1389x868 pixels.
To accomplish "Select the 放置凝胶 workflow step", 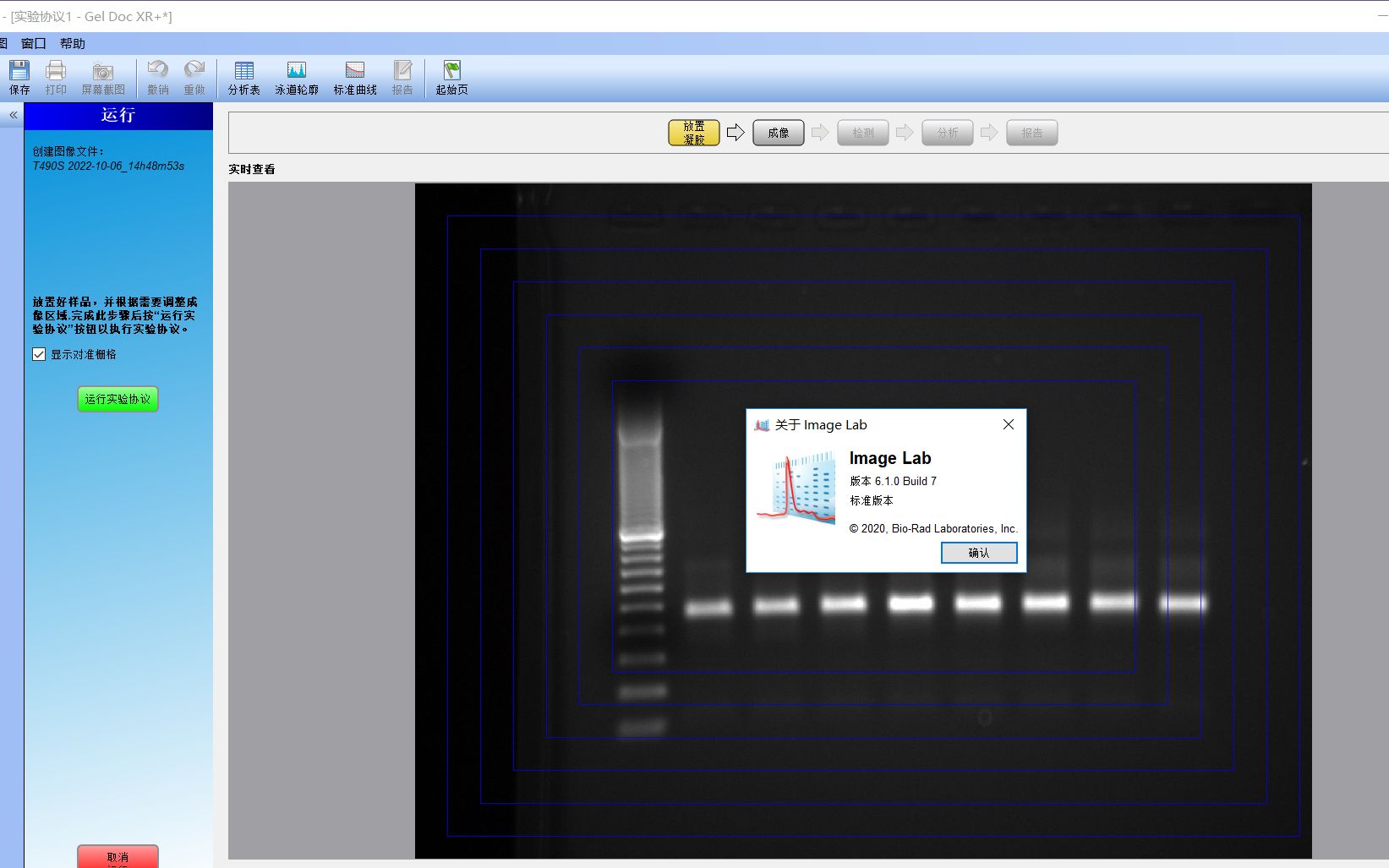I will pos(692,132).
